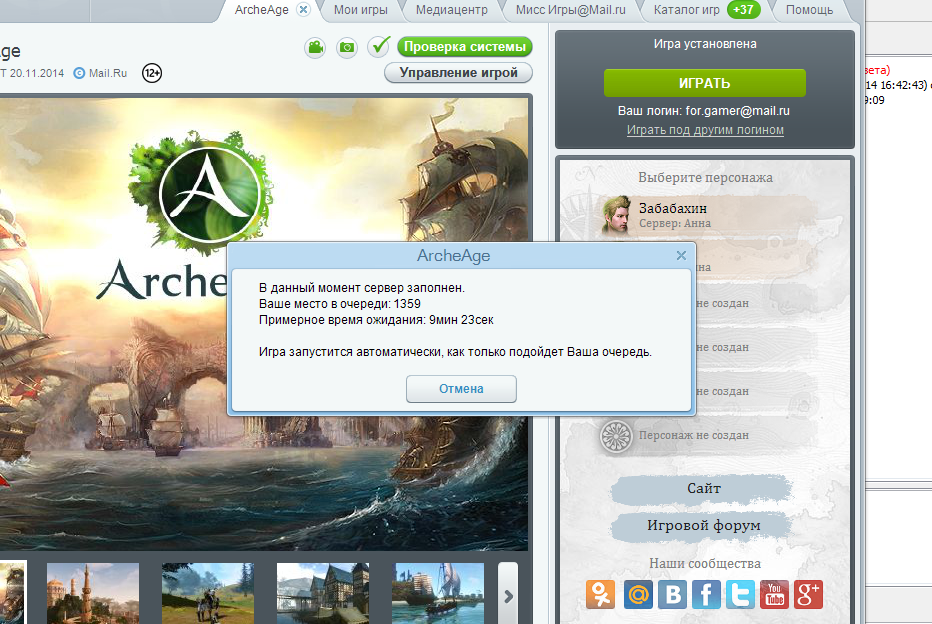The height and width of the screenshot is (624, 932).
Task: Click the Играть под другим логином link
Action: [x=705, y=130]
